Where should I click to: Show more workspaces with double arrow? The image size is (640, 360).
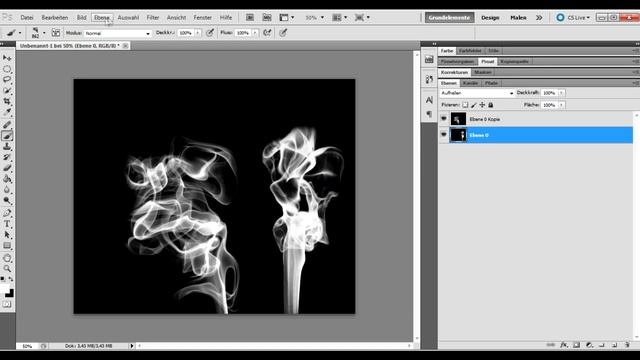tap(539, 18)
